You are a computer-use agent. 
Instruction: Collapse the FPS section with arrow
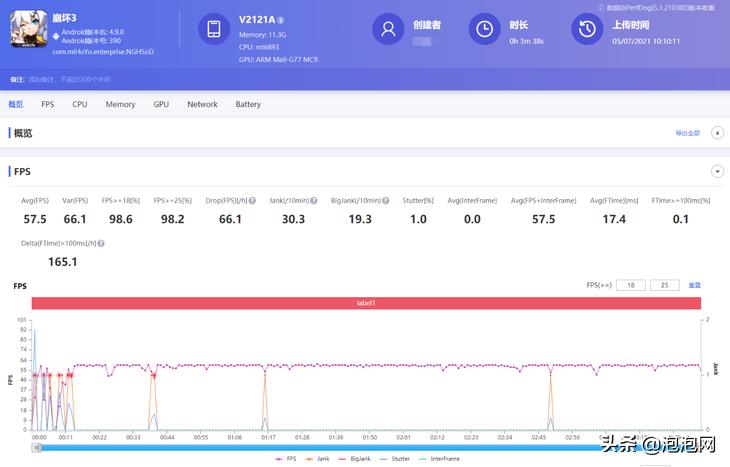click(716, 171)
